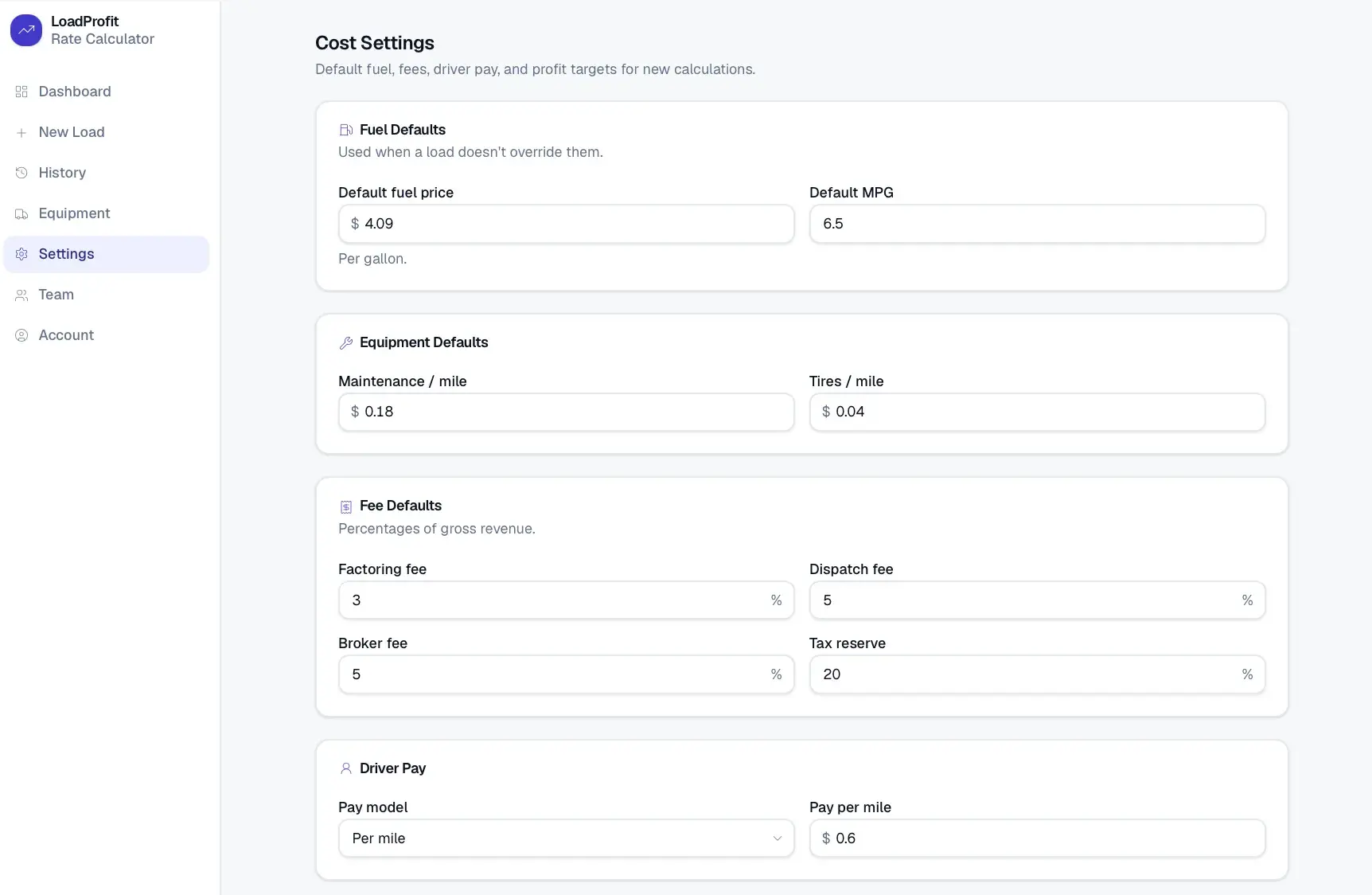Click the receipt icon by Fee Defaults
The width and height of the screenshot is (1372, 895).
click(346, 506)
